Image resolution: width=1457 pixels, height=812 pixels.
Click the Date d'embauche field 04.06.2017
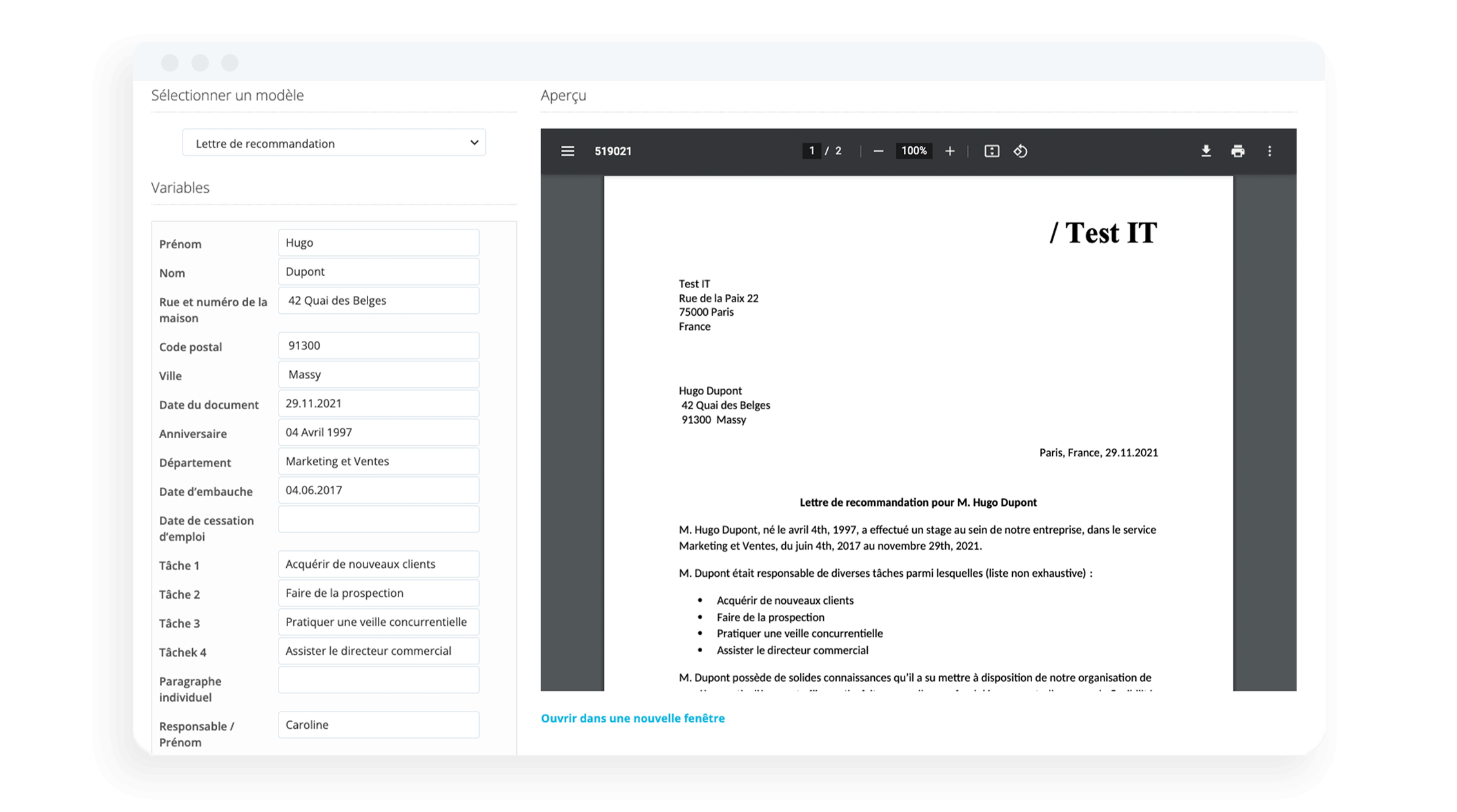(378, 490)
